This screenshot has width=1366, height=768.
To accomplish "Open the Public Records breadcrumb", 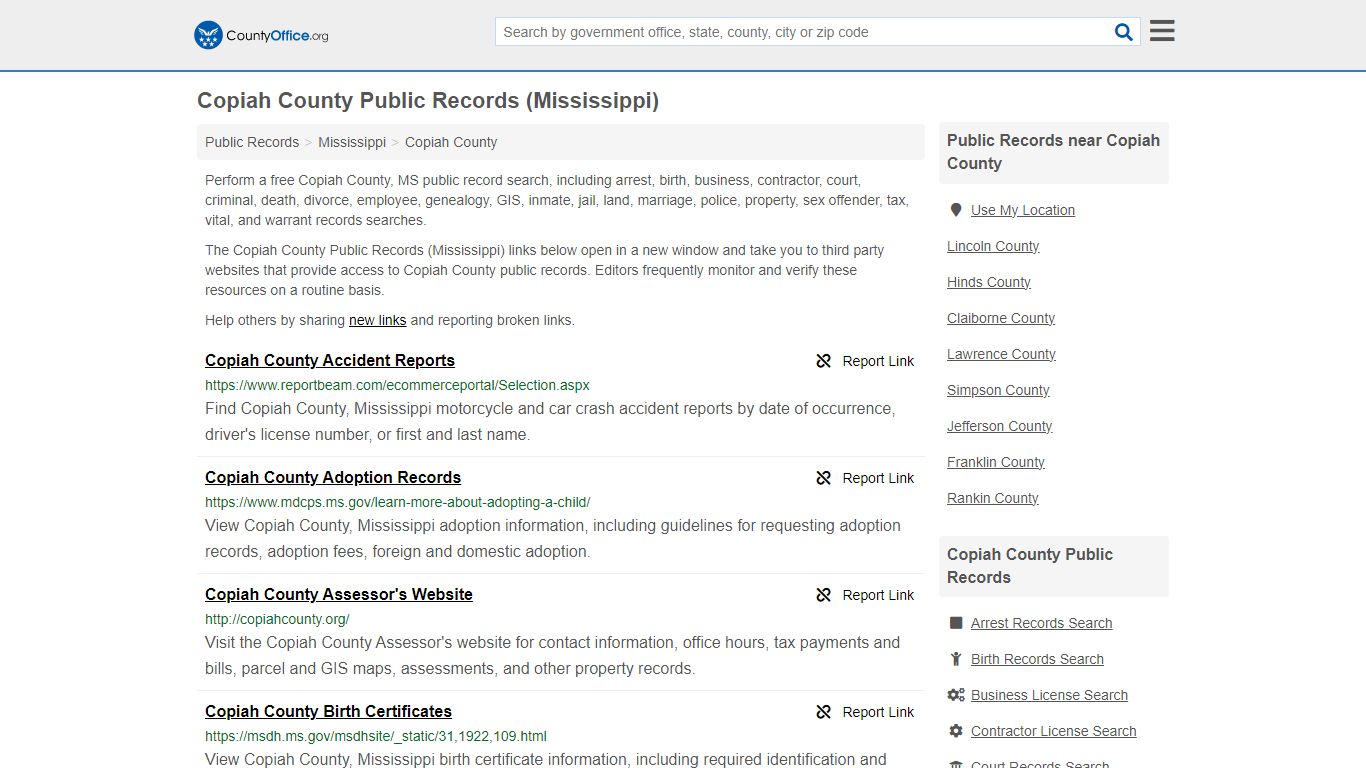I will click(252, 142).
